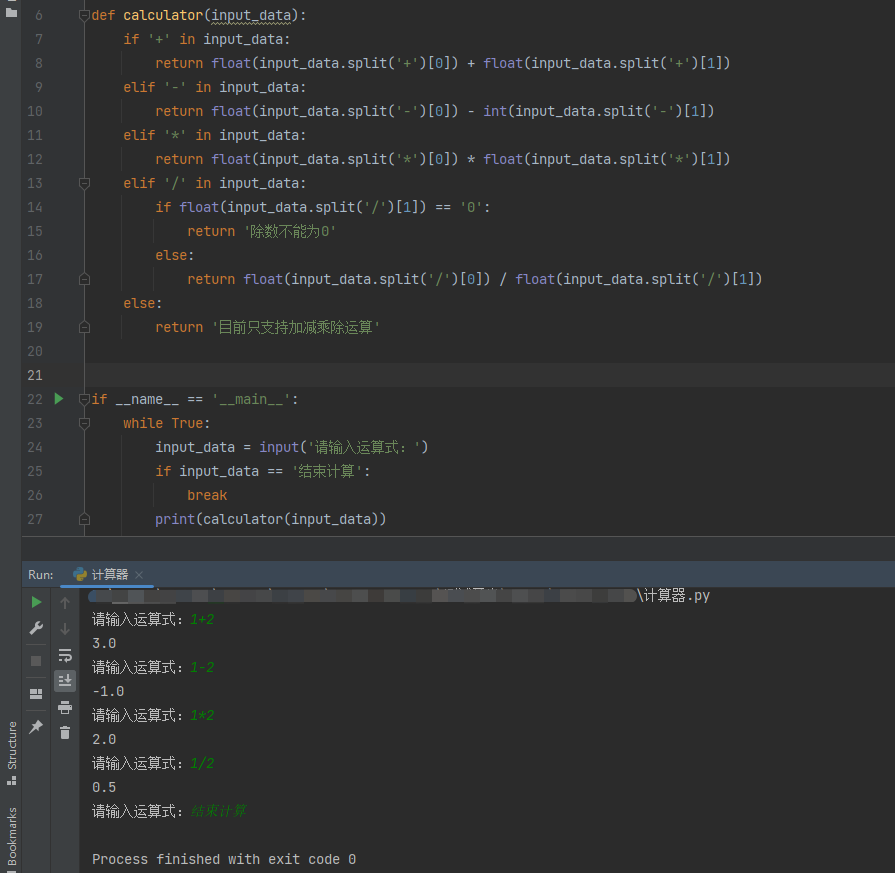Collapse the __main__ block at line 22
The height and width of the screenshot is (873, 895).
84,399
